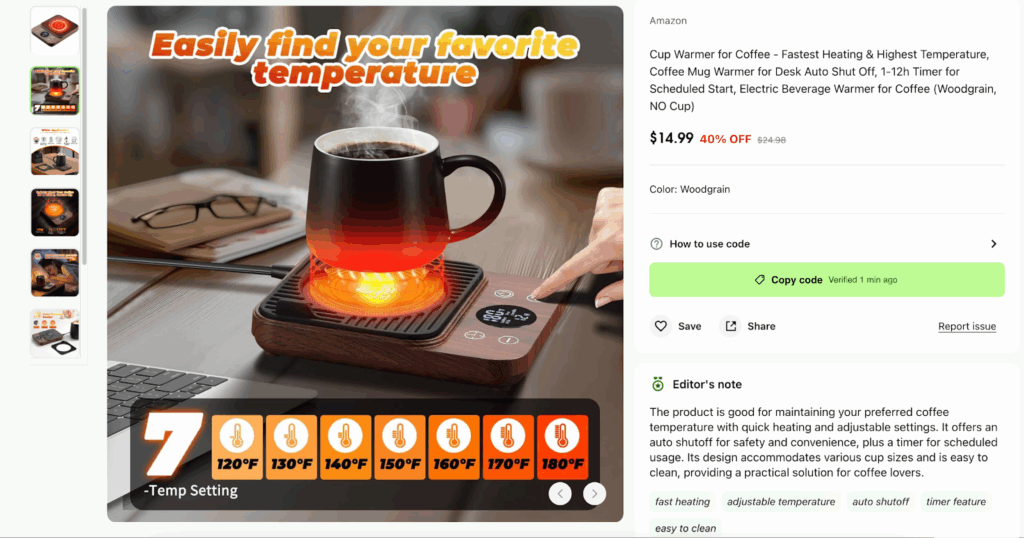
Task: Select the fifth product thumbnail
Action: (55, 272)
